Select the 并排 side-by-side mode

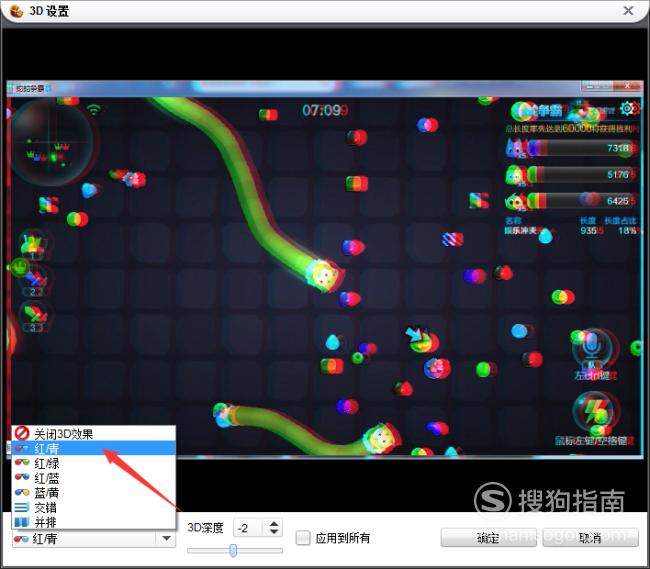pos(94,522)
